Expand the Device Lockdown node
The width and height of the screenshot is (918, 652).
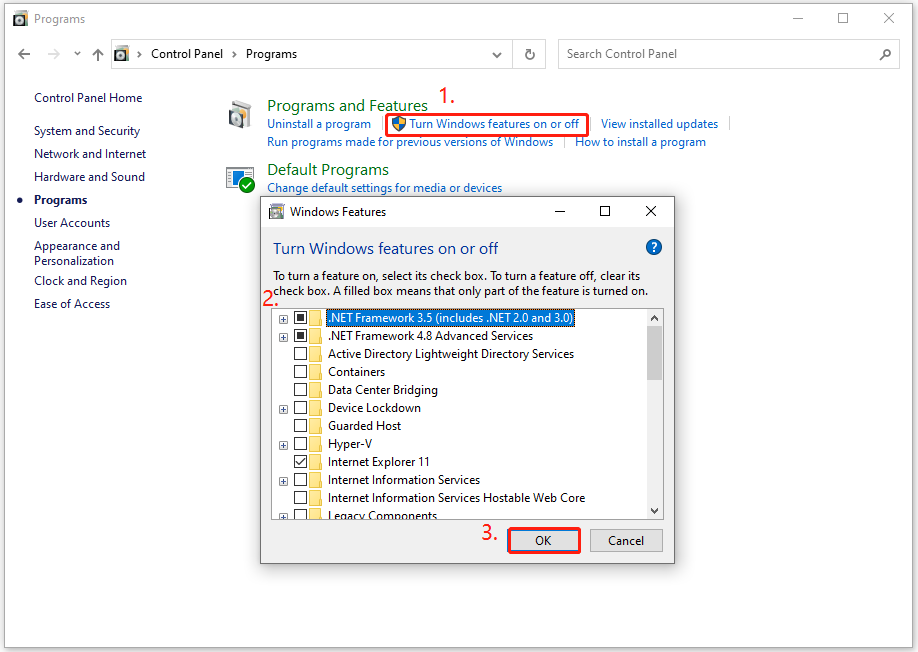pyautogui.click(x=283, y=409)
